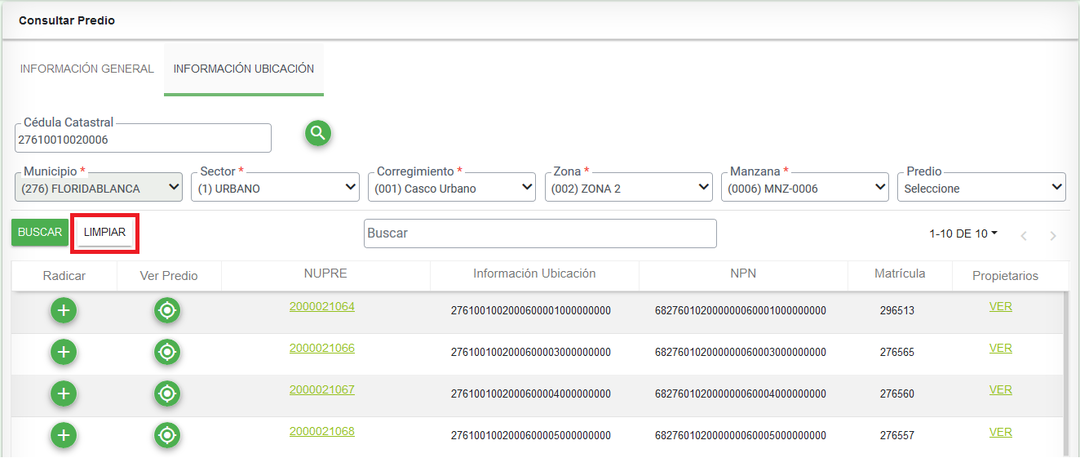This screenshot has width=1080, height=458.
Task: Radicar the row with NUPRE 2000021064
Action: 64,311
